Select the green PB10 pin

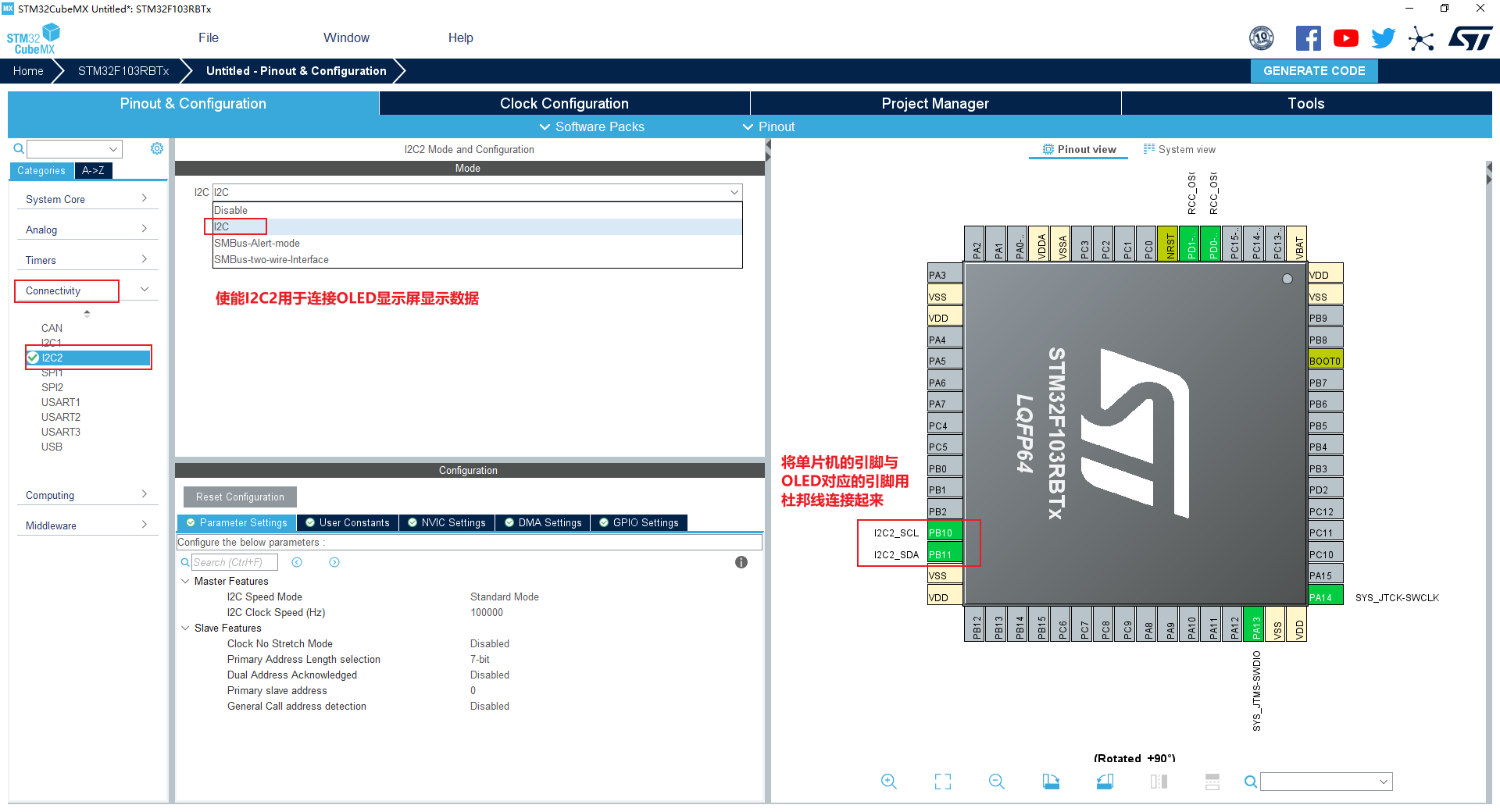[945, 533]
